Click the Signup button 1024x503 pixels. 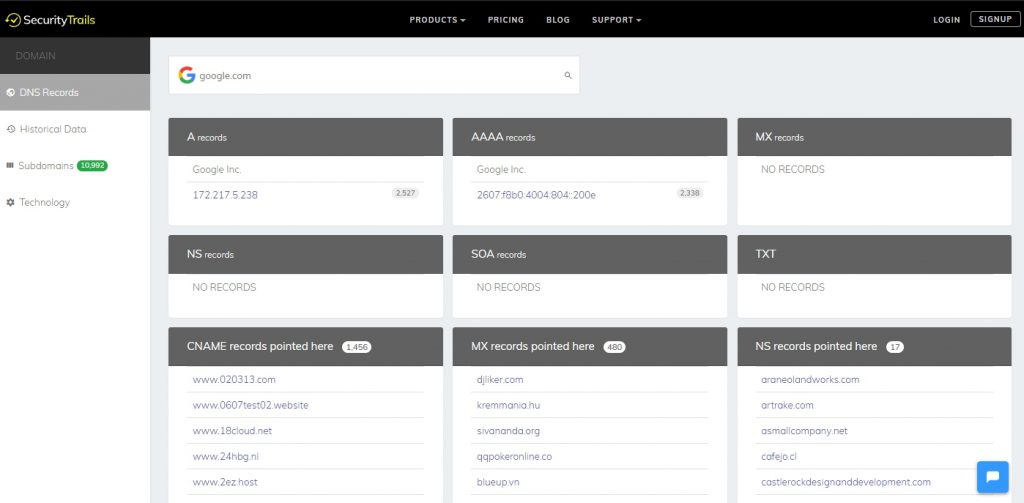coord(995,19)
